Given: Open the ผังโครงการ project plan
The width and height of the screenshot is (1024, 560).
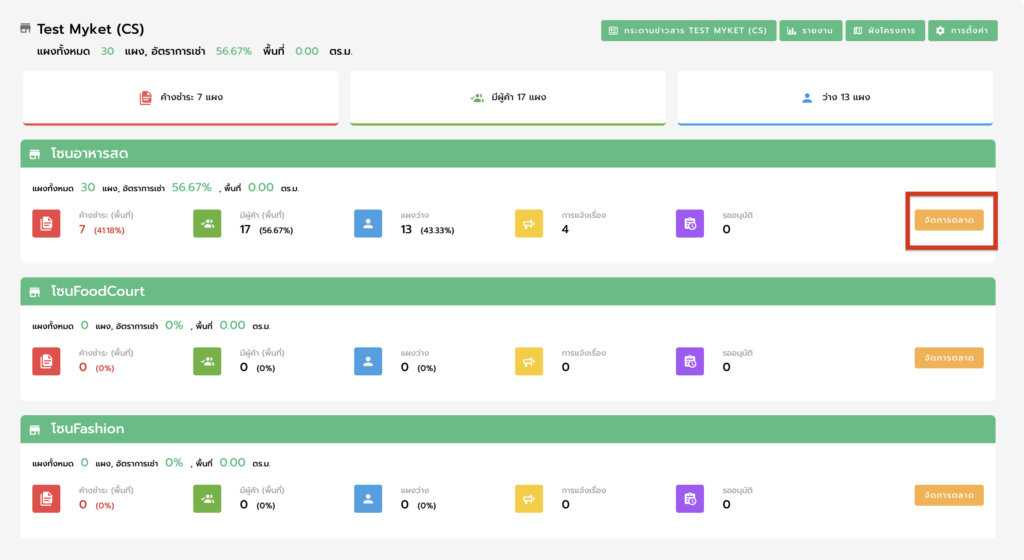Looking at the screenshot, I should [884, 31].
